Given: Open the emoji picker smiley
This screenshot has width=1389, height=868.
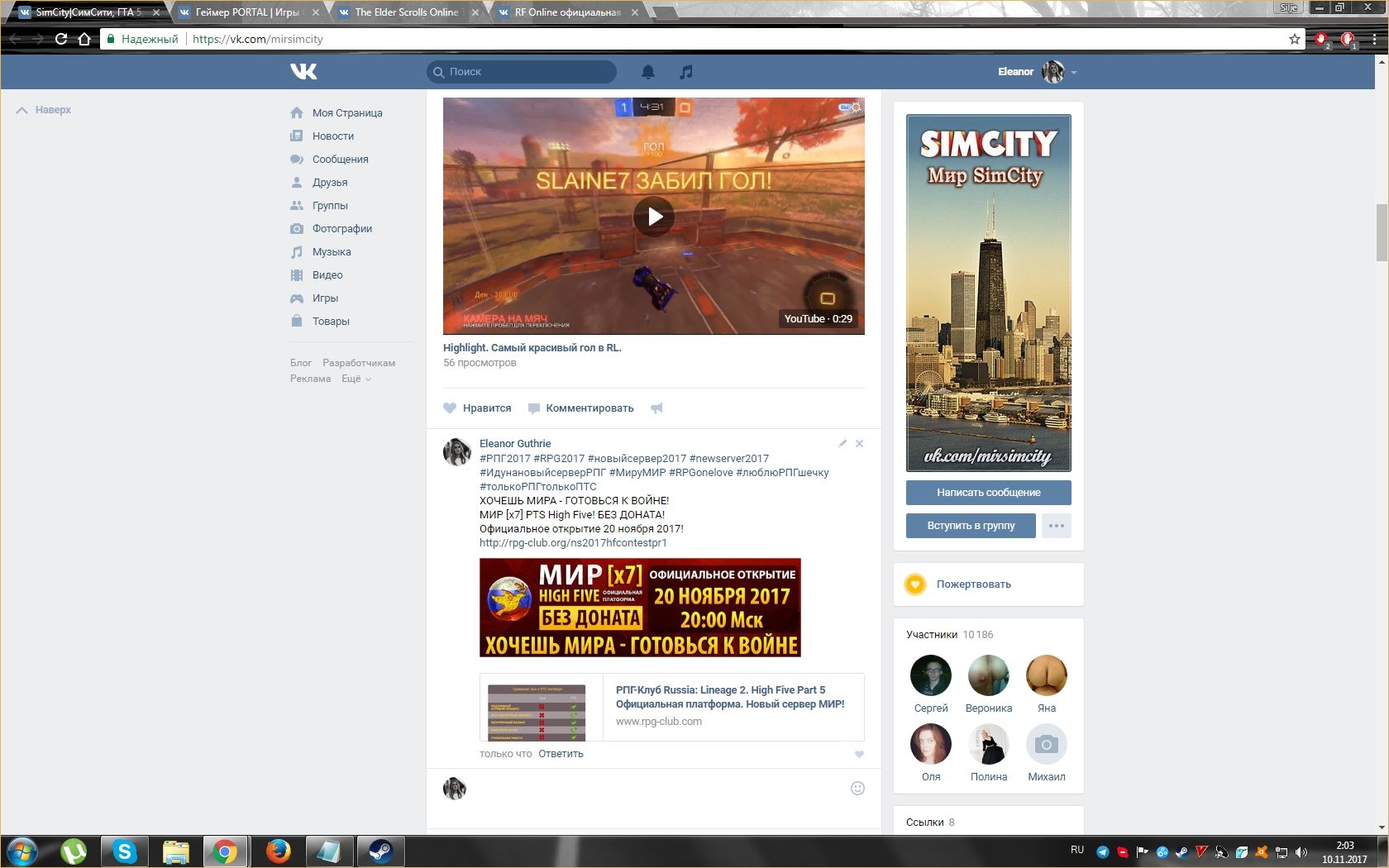Looking at the screenshot, I should click(x=857, y=789).
